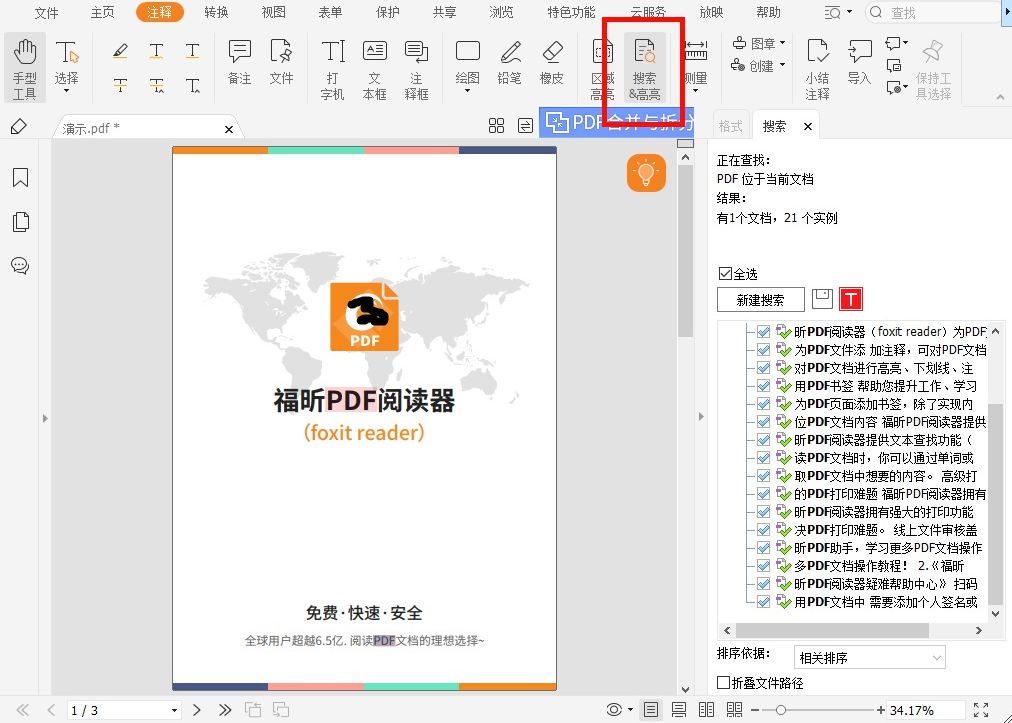Open the 相关排序 sort dropdown

868,657
